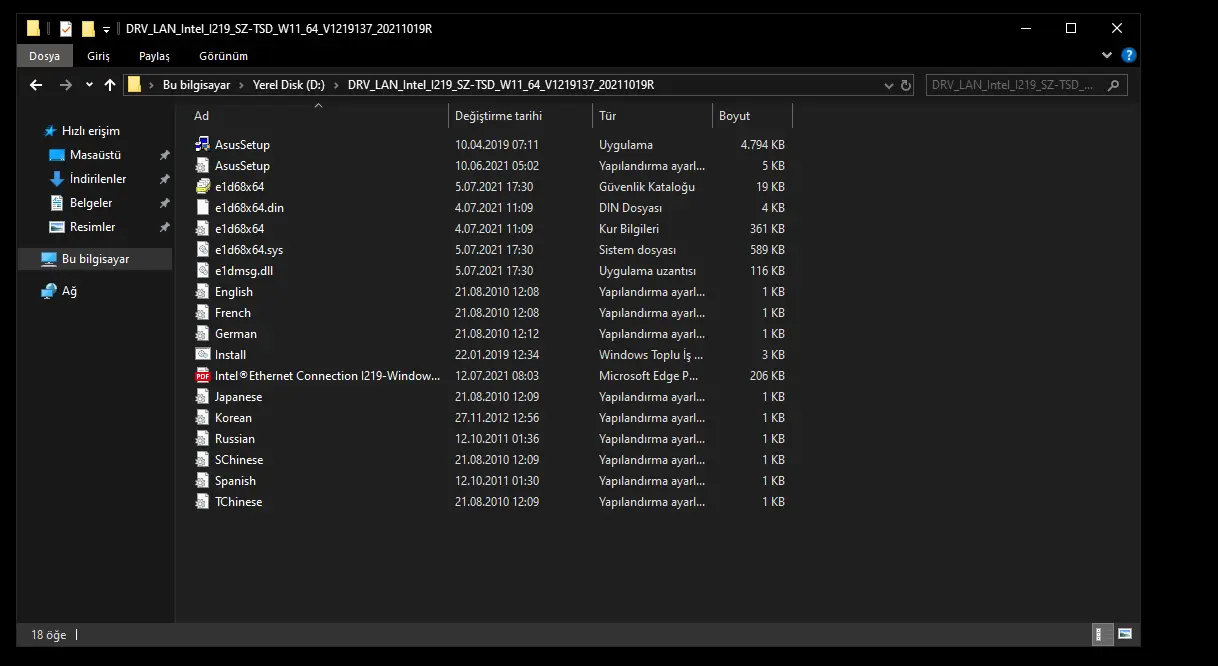Image resolution: width=1218 pixels, height=666 pixels.
Task: Select the e1d68x64 Kur Bilgileri file
Action: tap(239, 229)
